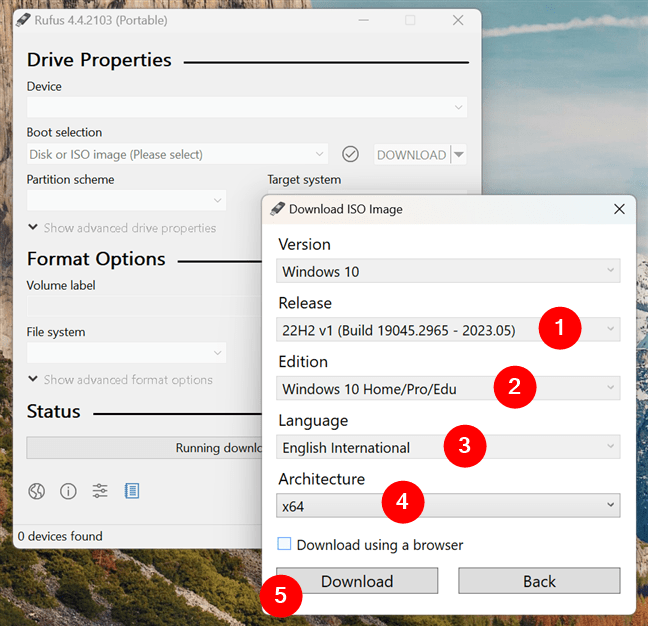
Task: Close the Download ISO Image dialog
Action: (x=619, y=209)
